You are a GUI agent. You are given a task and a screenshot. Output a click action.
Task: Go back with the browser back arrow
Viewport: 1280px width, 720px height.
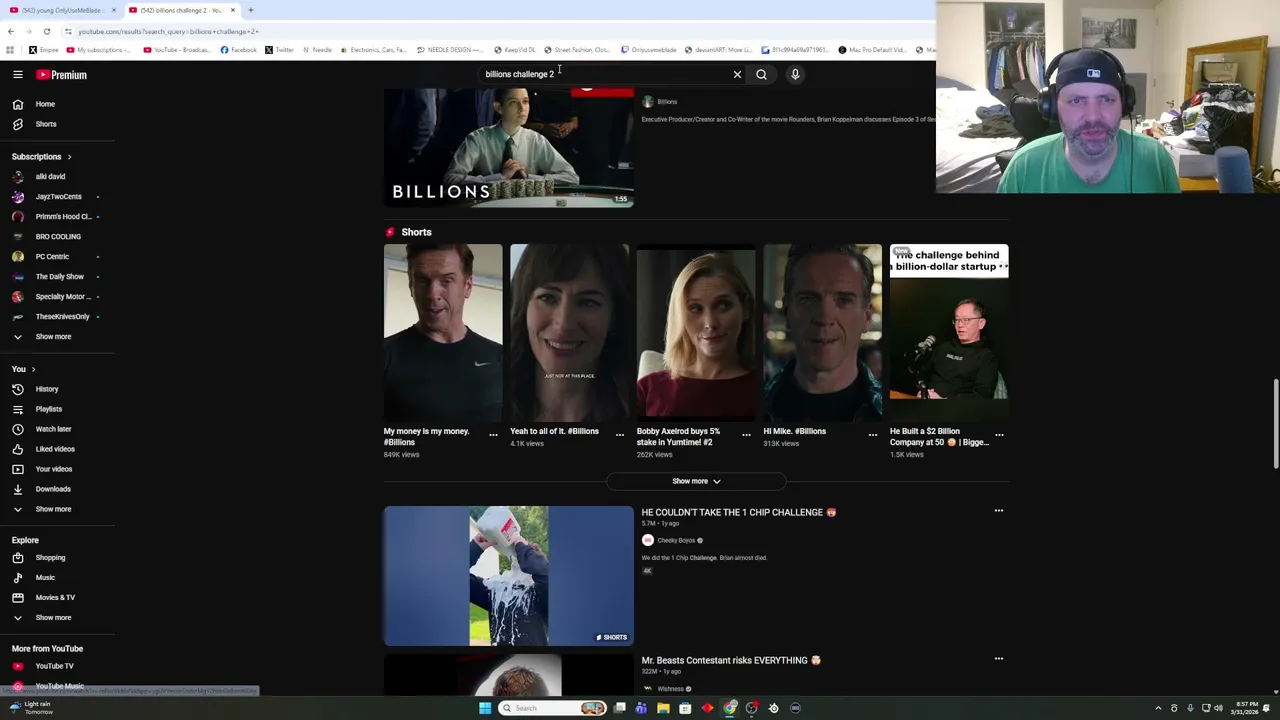click(x=11, y=31)
